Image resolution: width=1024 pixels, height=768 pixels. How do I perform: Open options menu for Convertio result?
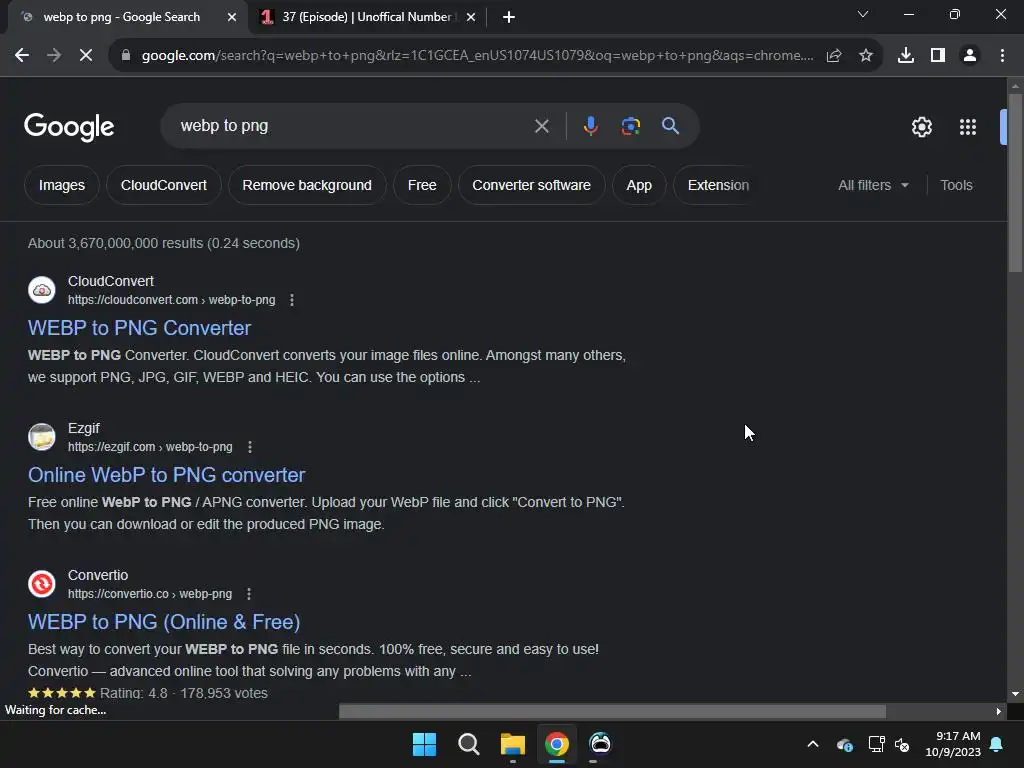click(249, 594)
